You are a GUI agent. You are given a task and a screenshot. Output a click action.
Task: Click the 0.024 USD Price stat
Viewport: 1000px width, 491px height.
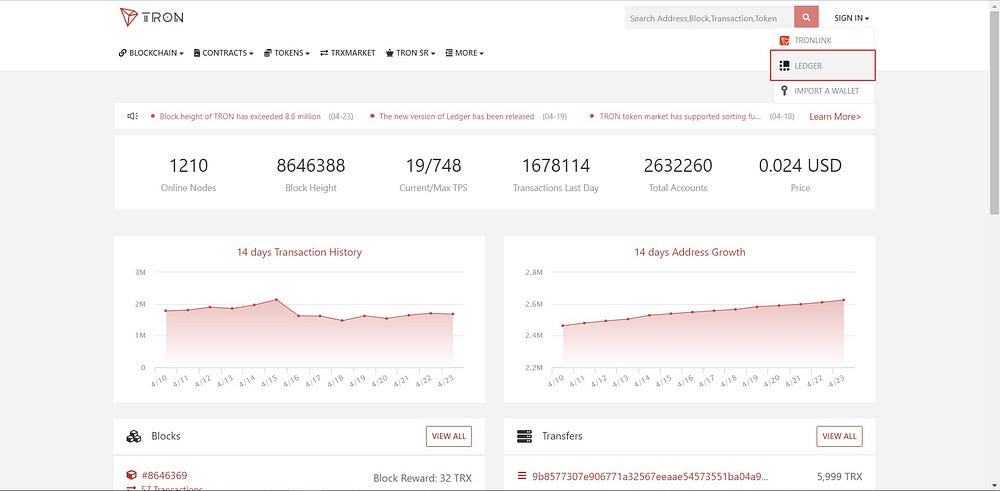800,174
